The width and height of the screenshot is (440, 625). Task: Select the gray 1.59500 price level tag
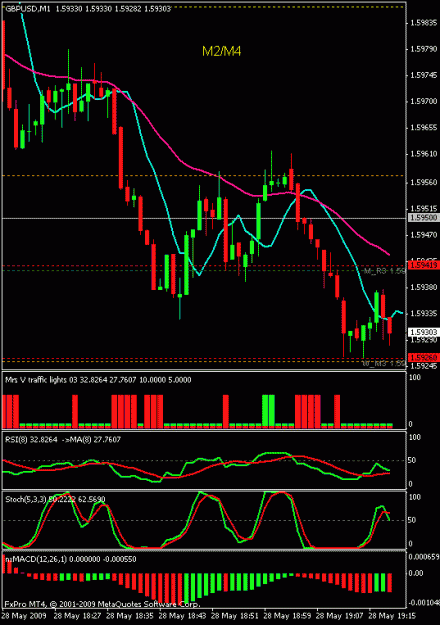tap(424, 218)
